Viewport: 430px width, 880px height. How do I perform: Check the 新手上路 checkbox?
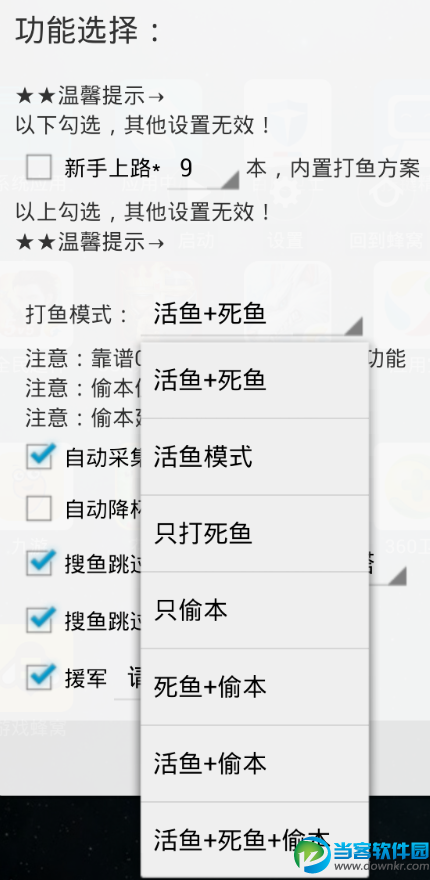click(39, 167)
